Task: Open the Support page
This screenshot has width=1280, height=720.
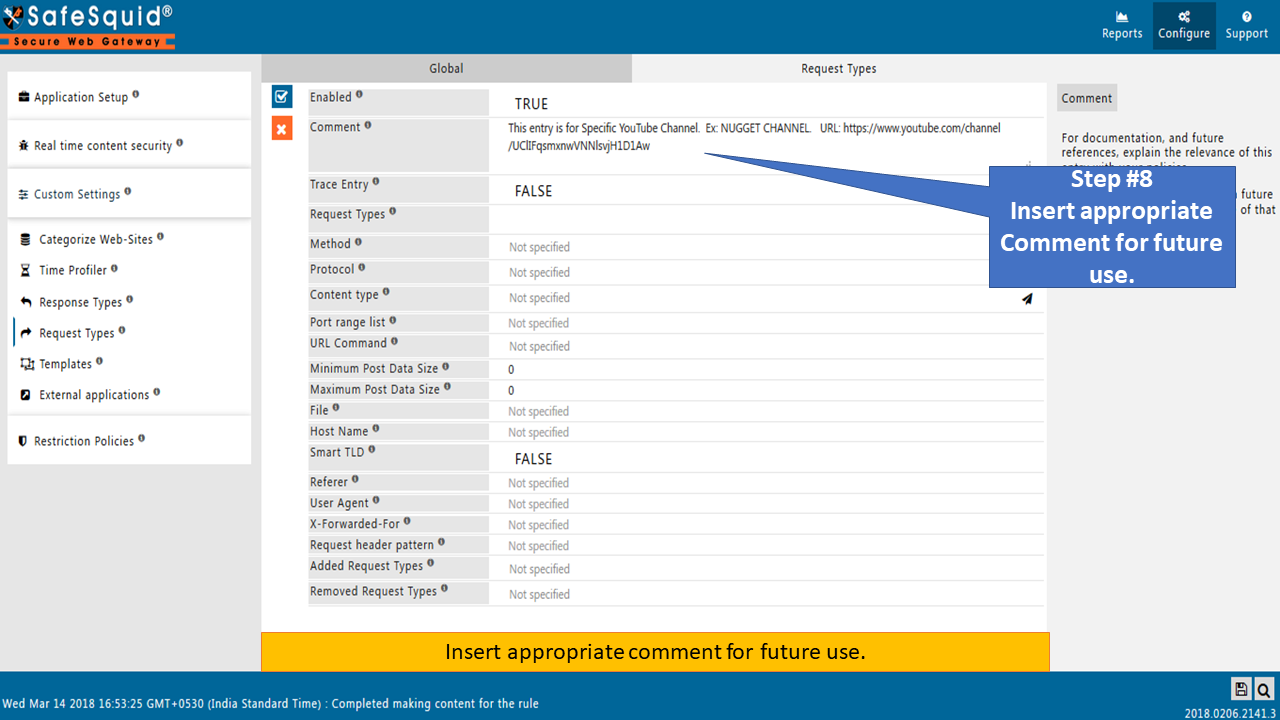Action: click(1247, 26)
